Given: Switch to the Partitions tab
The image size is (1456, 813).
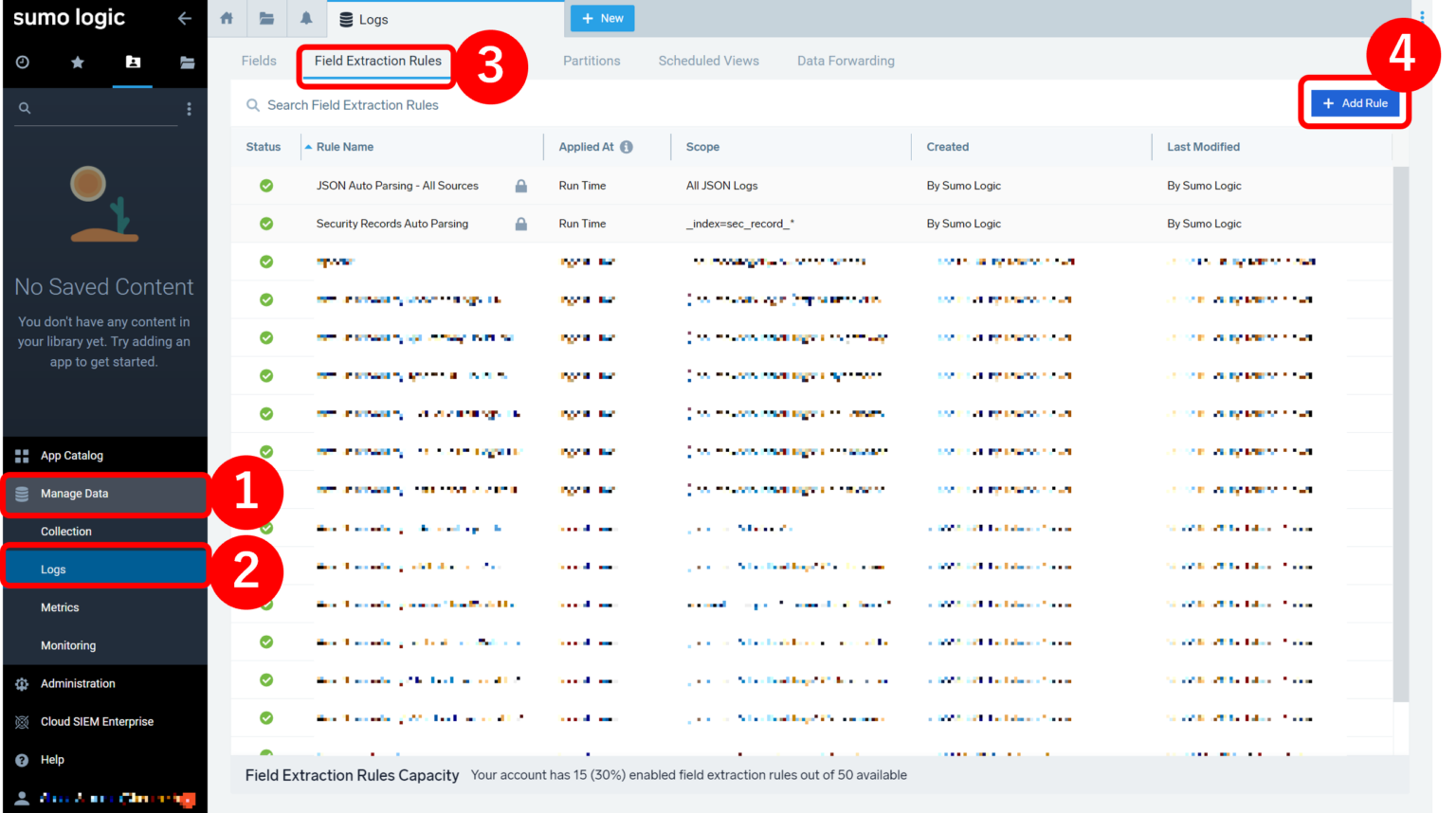Looking at the screenshot, I should tap(591, 61).
